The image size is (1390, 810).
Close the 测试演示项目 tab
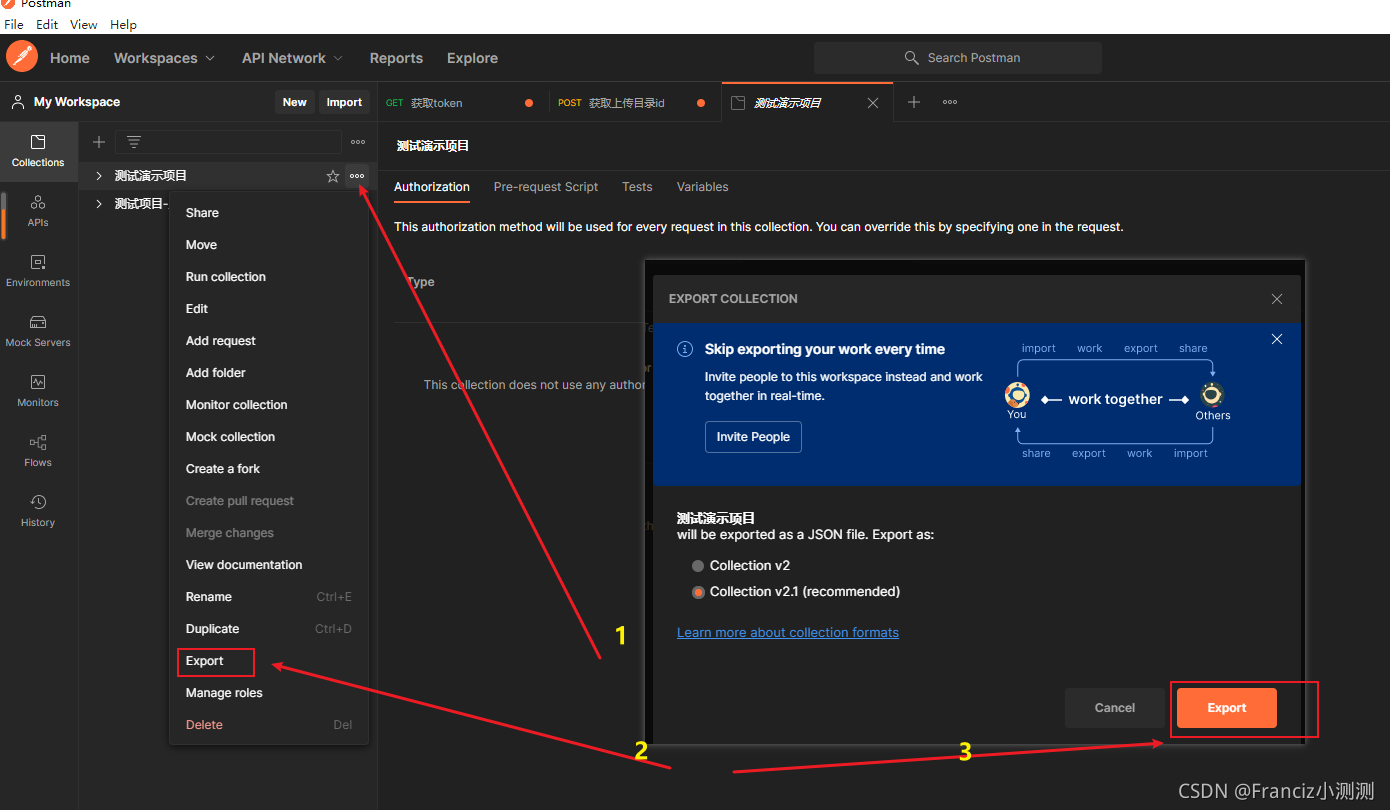point(873,103)
